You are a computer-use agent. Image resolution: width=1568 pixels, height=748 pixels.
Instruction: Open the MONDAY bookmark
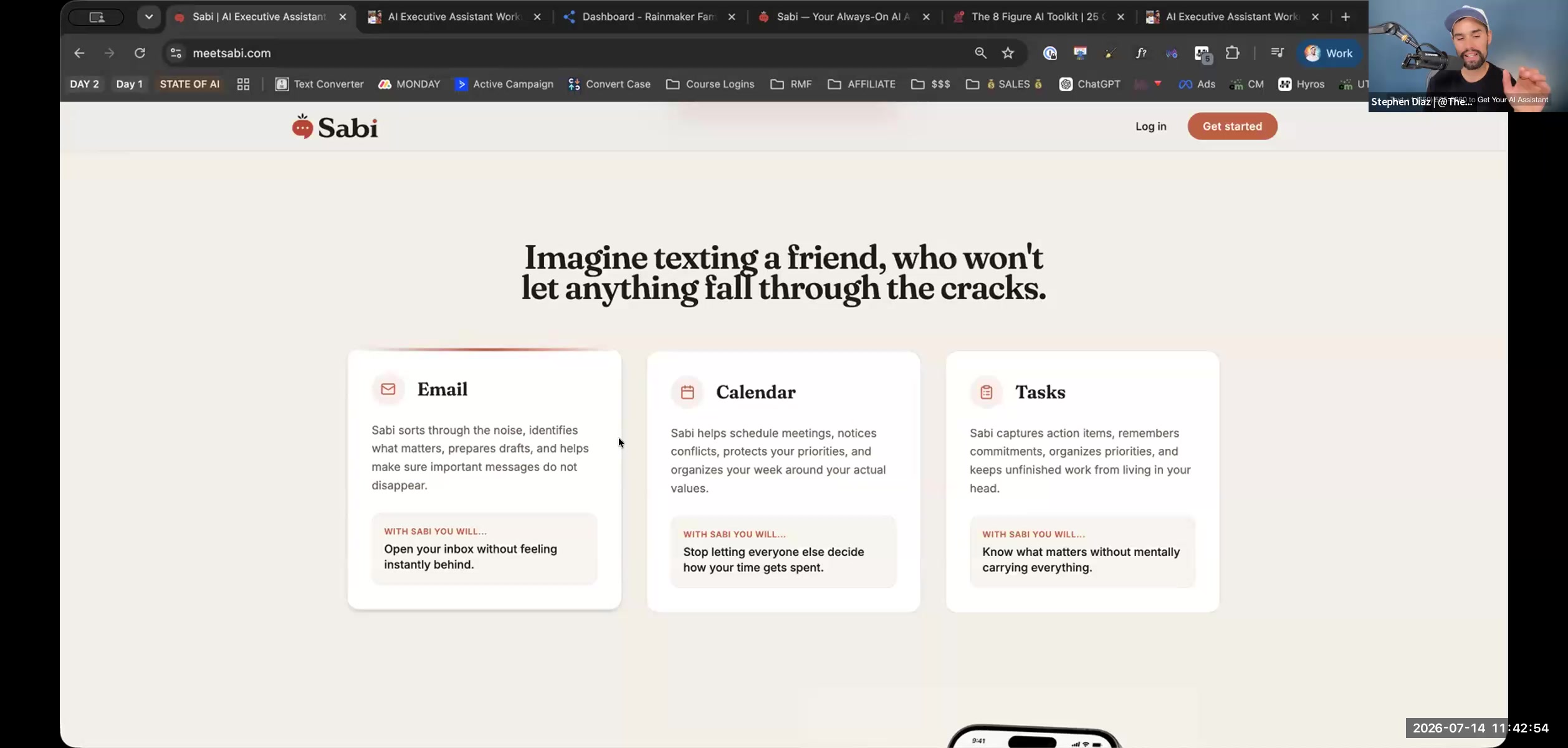click(x=409, y=84)
